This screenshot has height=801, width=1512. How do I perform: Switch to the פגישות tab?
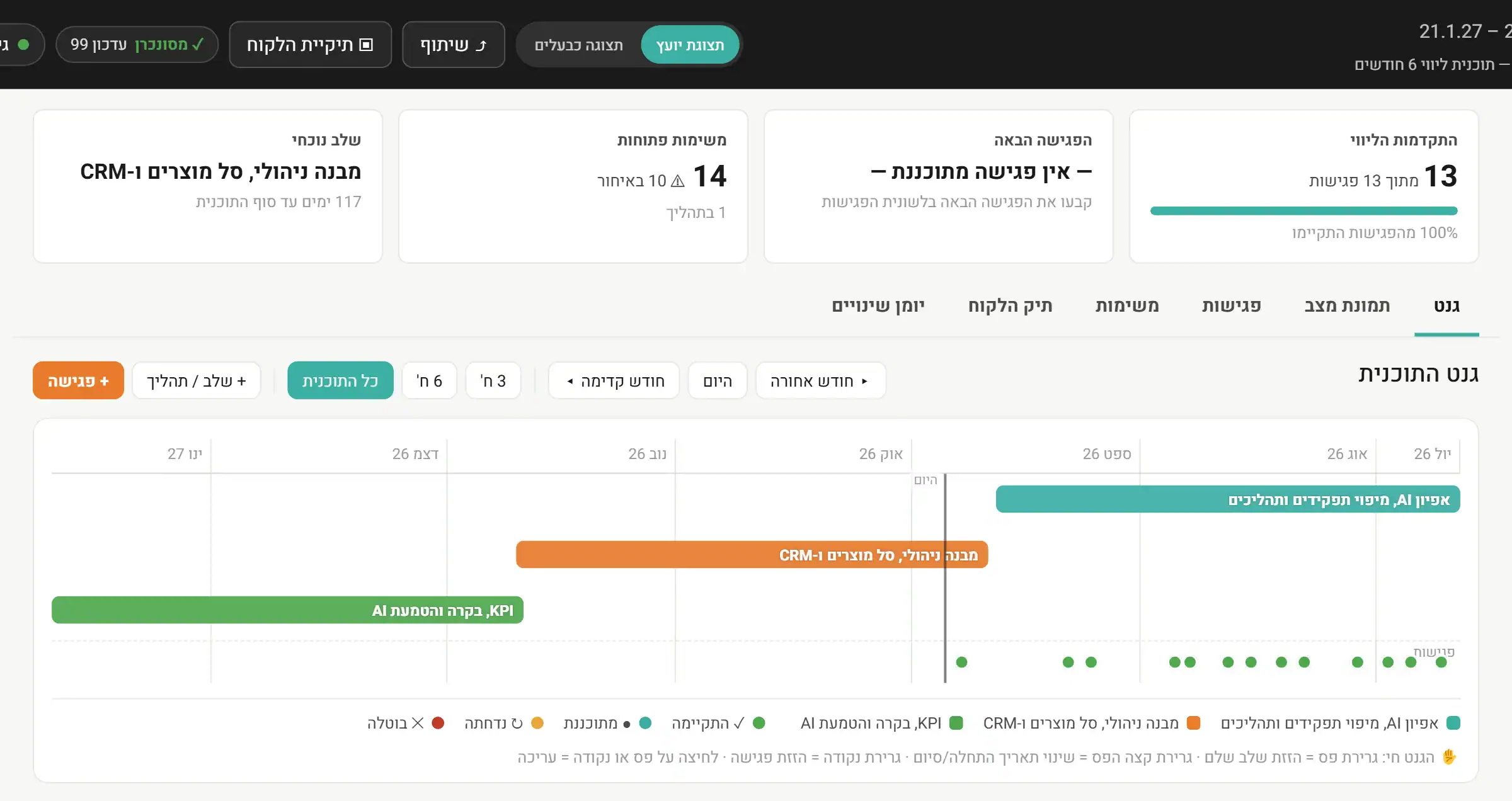1231,306
